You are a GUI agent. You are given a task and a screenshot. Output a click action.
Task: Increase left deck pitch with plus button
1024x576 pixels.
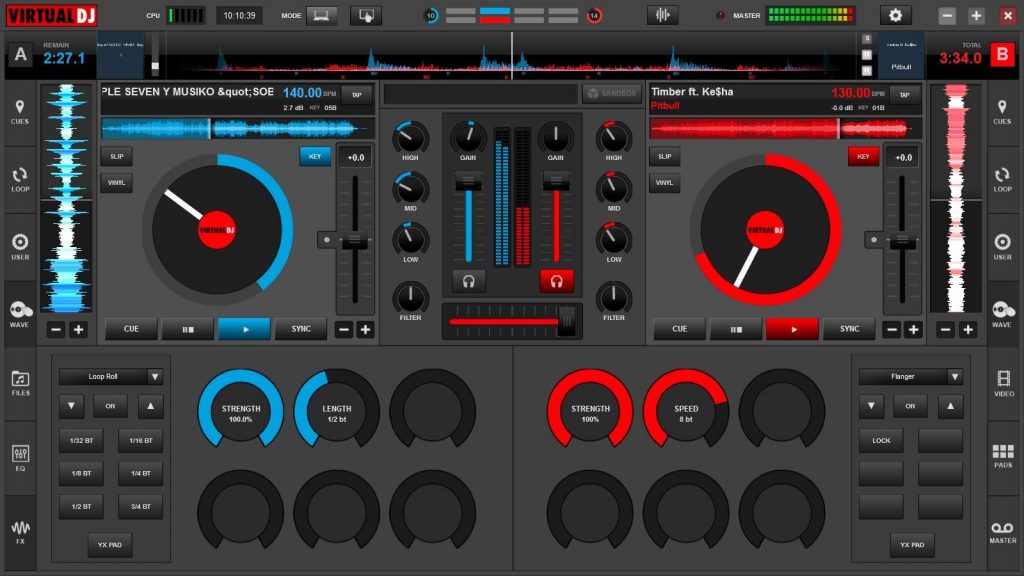(366, 329)
